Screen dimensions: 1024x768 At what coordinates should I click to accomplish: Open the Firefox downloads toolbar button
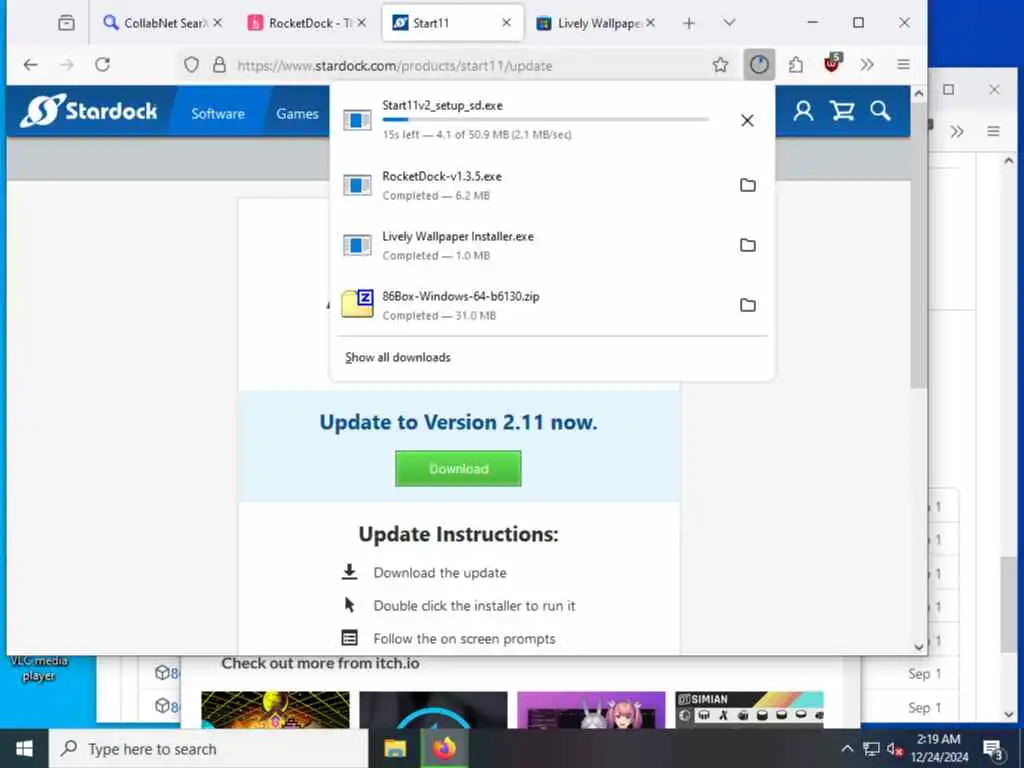tap(759, 65)
